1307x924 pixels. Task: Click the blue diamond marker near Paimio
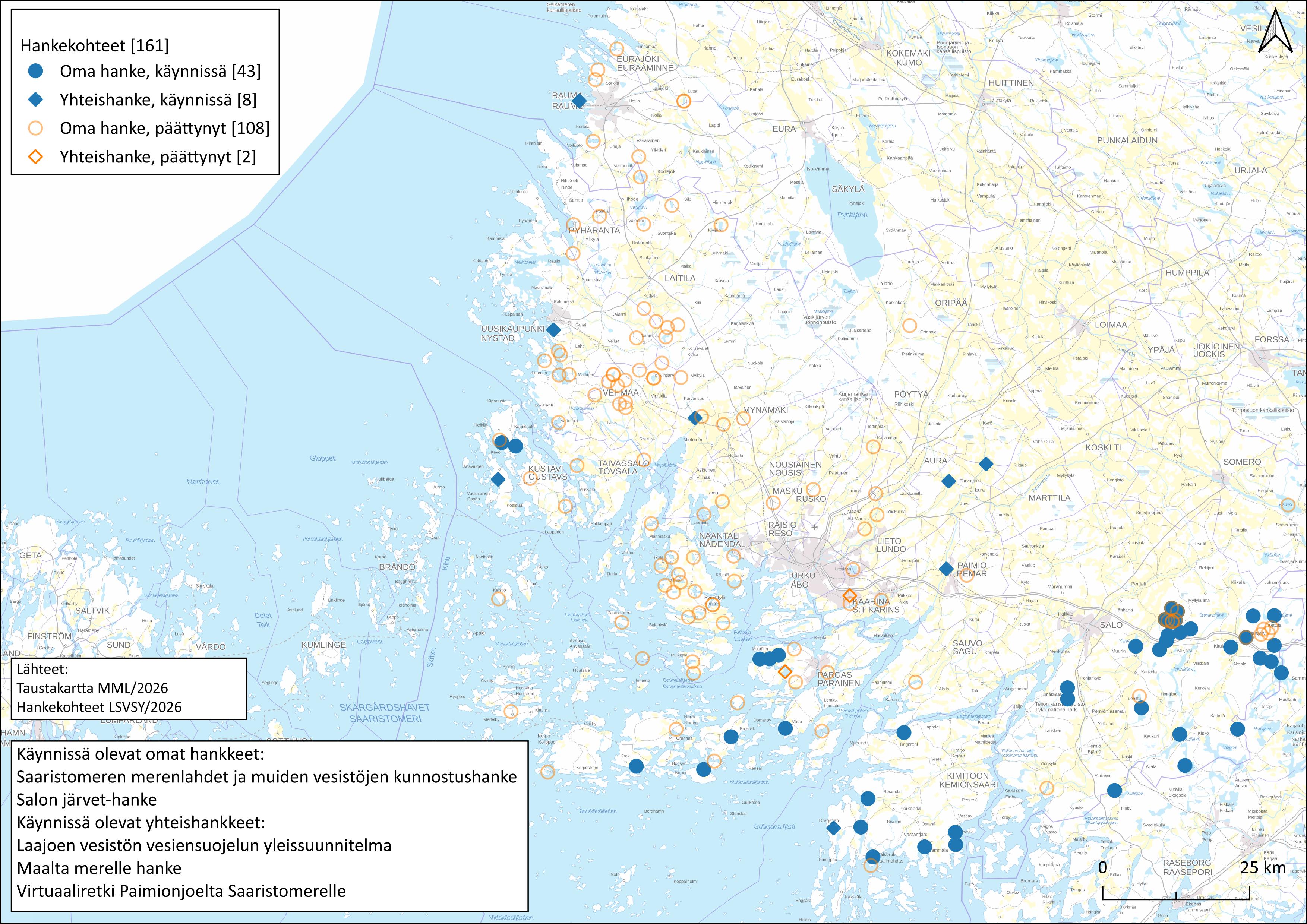[946, 569]
